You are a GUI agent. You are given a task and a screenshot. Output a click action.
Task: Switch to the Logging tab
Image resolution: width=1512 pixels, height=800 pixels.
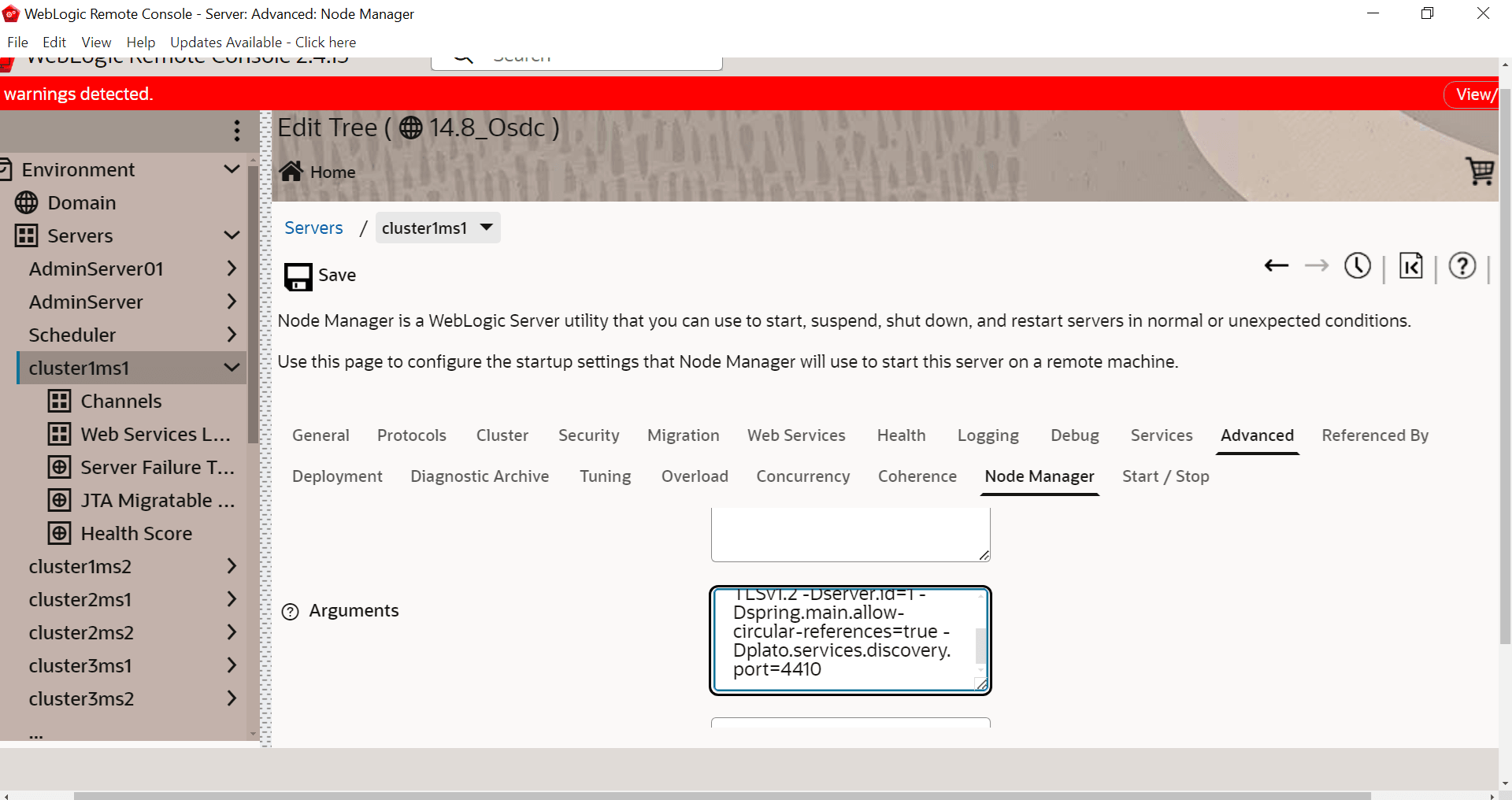tap(988, 435)
